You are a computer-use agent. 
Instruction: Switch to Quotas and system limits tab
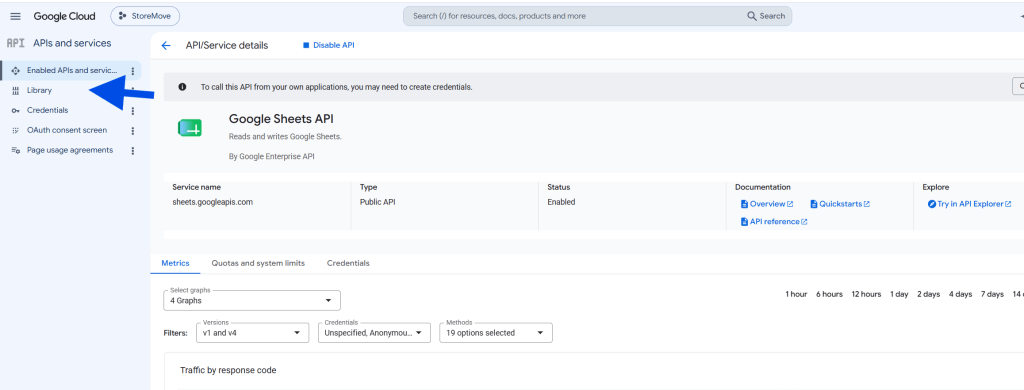(x=258, y=263)
